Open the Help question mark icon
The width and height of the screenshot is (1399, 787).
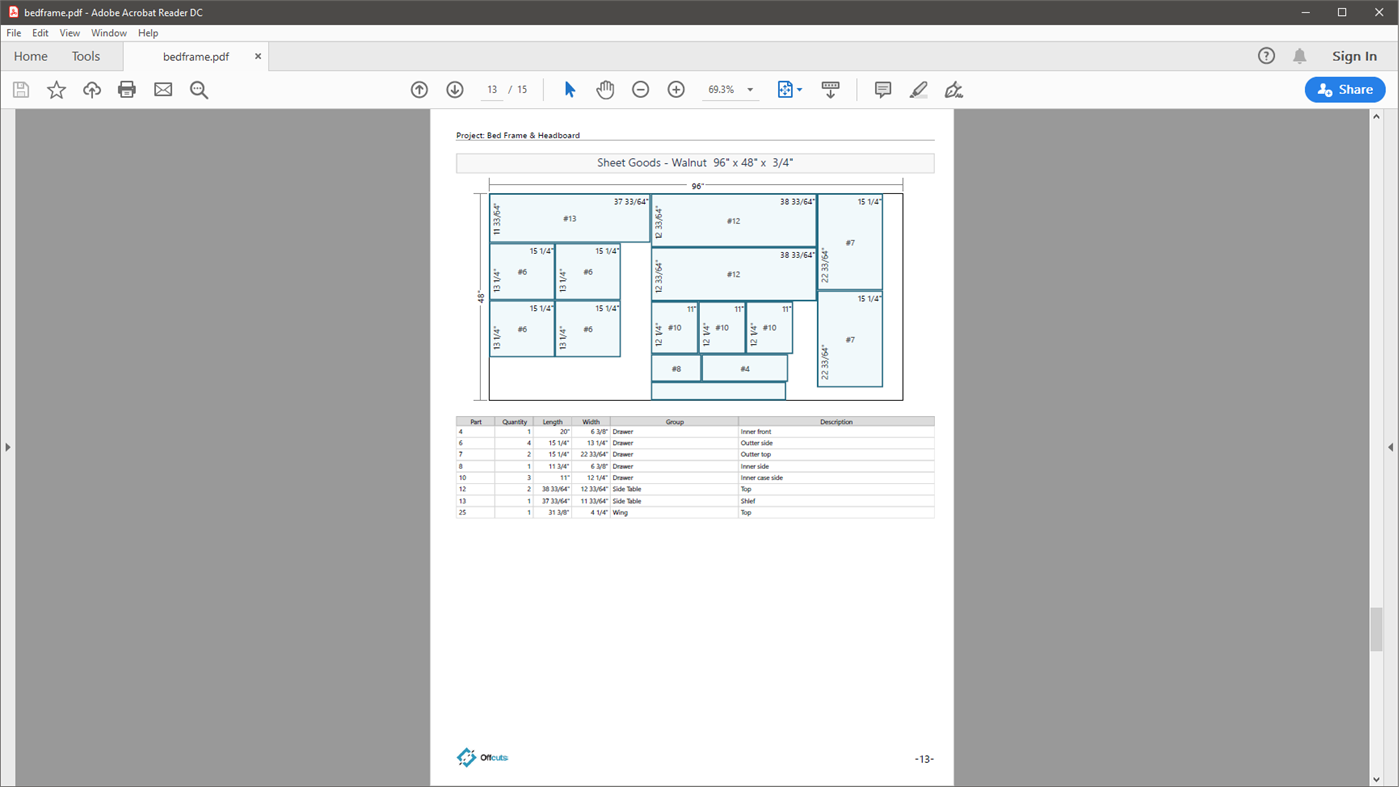[x=1267, y=56]
